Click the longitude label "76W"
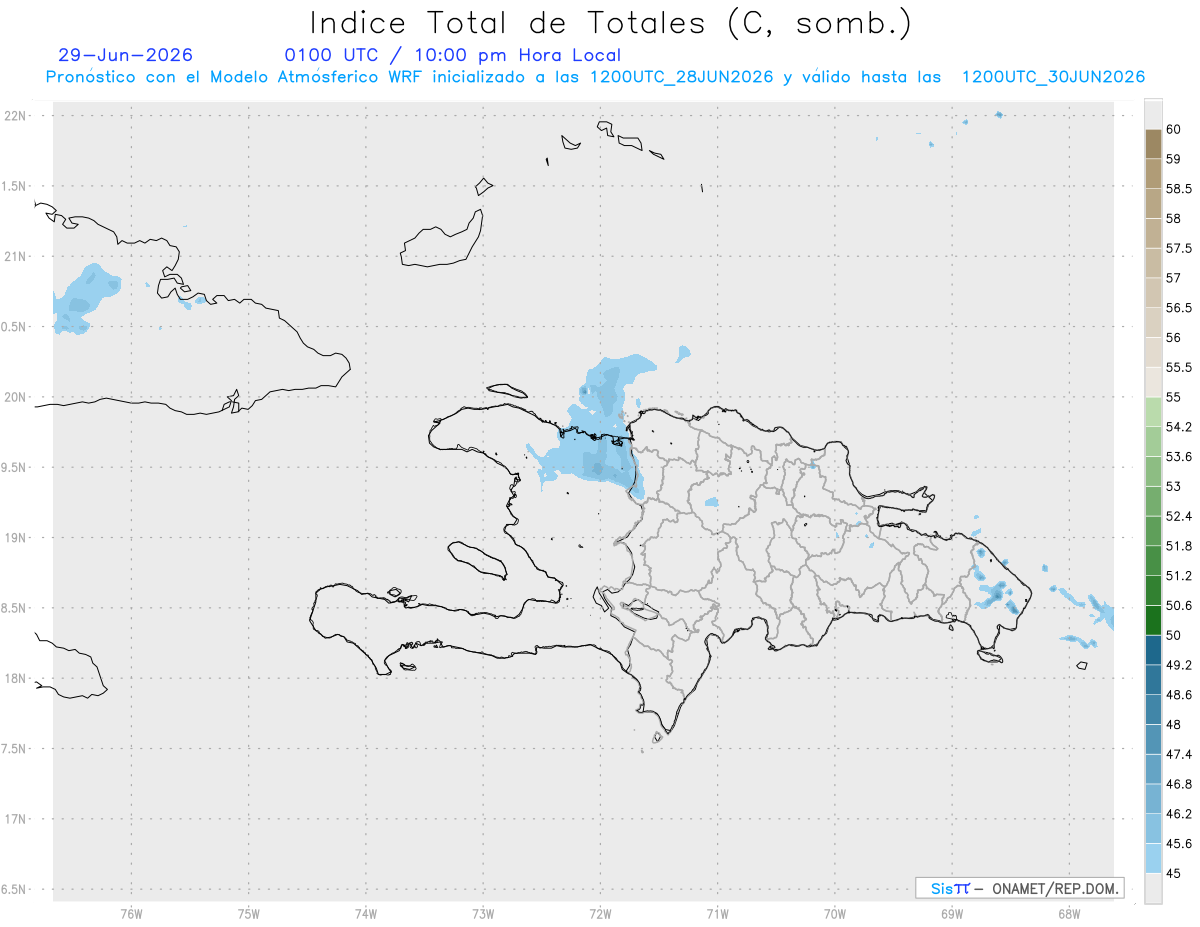 (x=131, y=913)
